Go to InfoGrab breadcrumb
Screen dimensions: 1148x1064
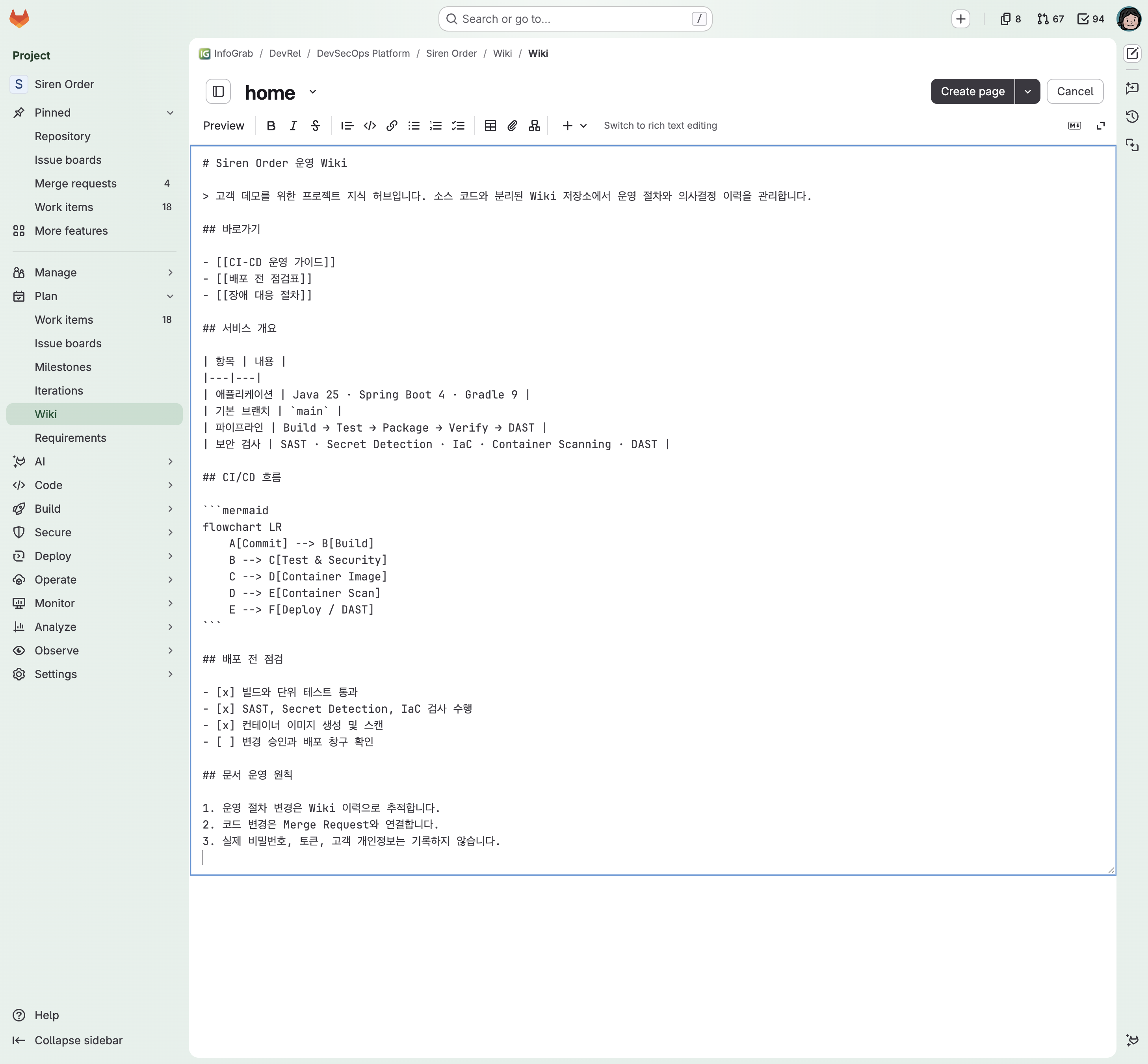point(227,54)
